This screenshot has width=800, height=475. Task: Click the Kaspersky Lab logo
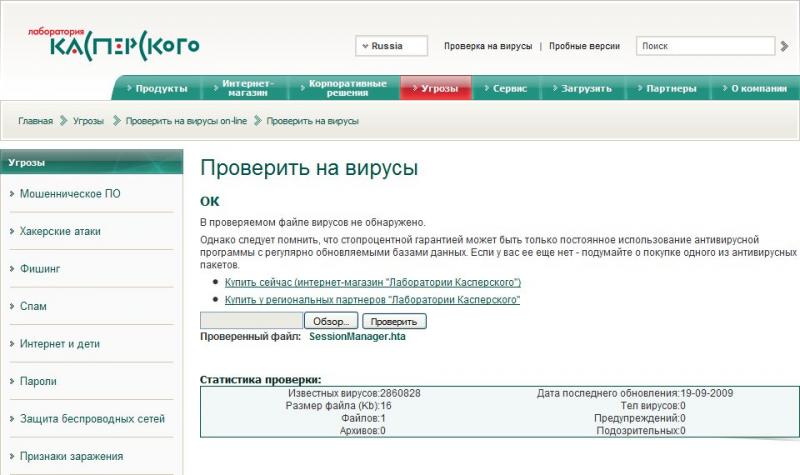(x=113, y=43)
